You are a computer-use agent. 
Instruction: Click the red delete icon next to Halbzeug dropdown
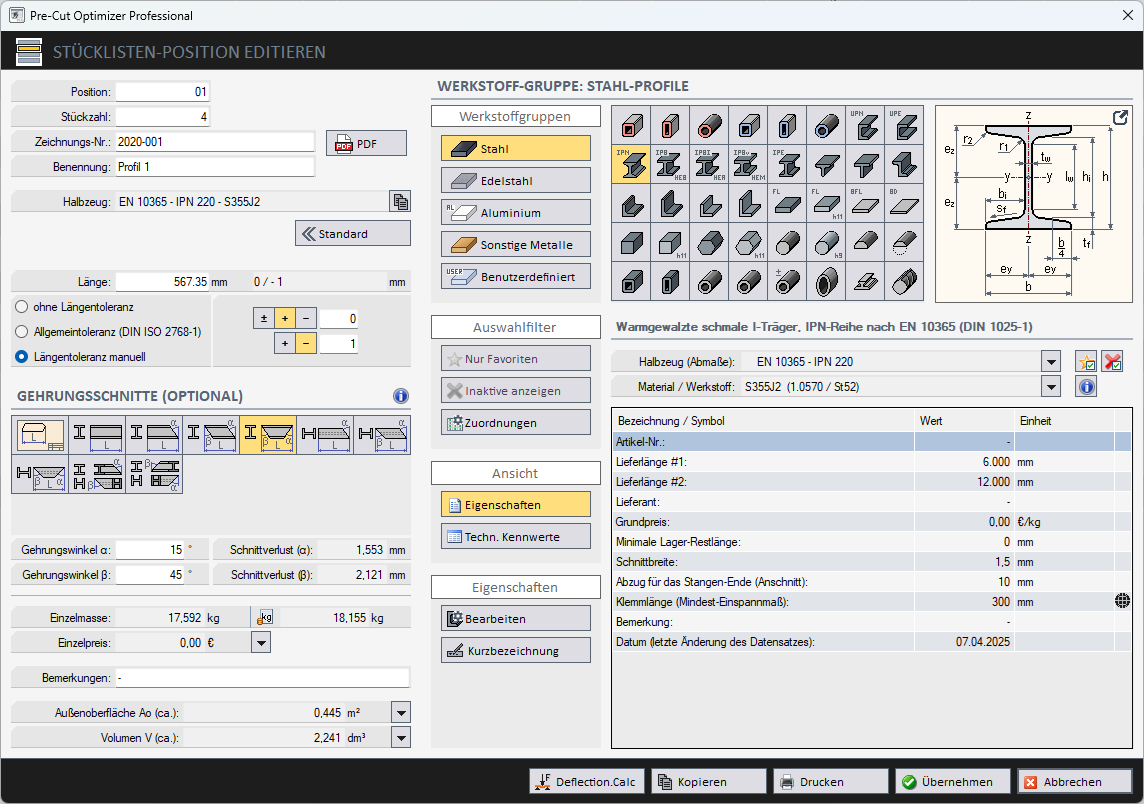pos(1112,361)
